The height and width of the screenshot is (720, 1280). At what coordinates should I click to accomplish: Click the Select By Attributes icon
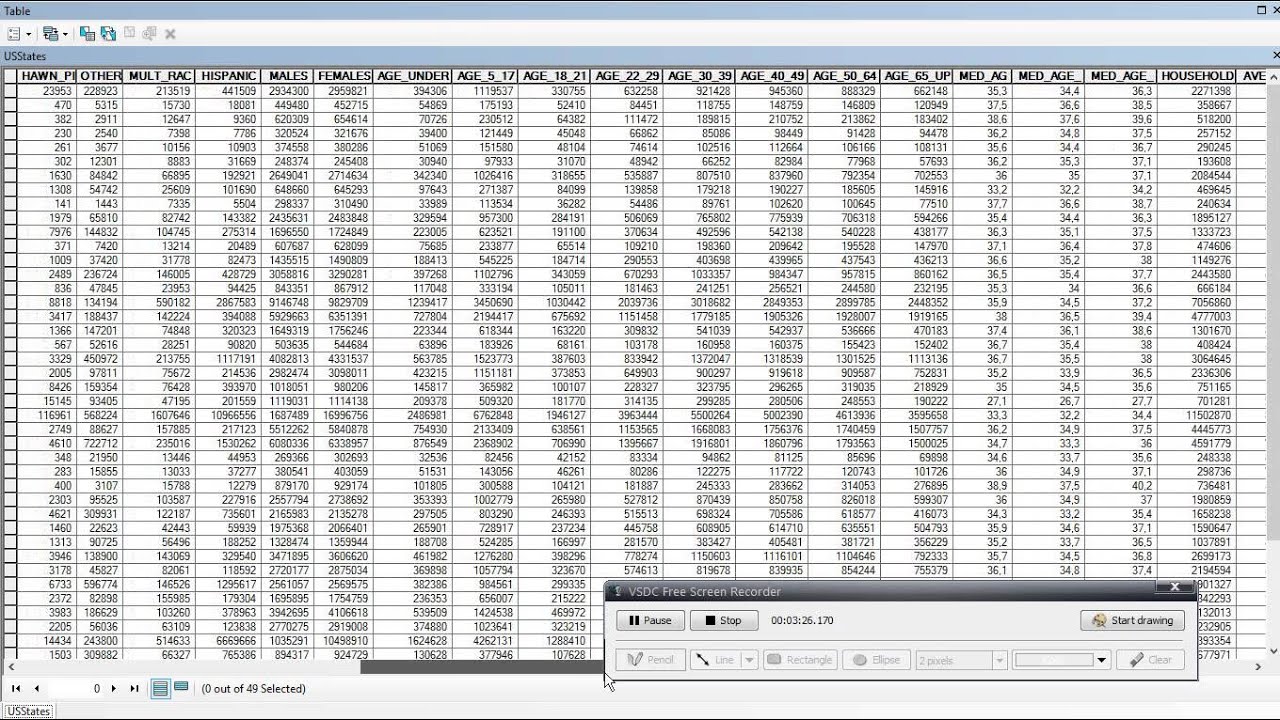coord(88,34)
